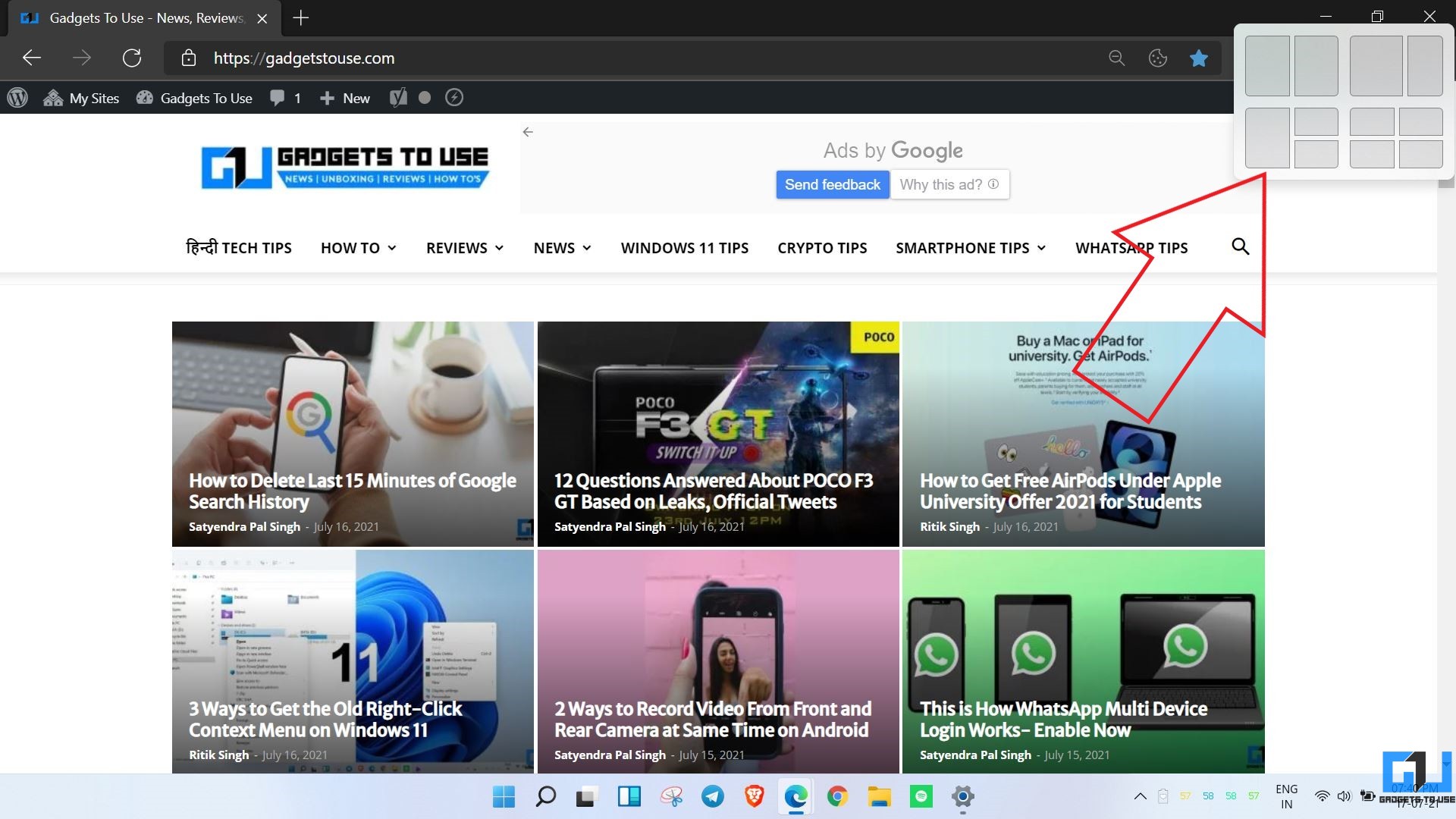Click the padlock site info icon
Screen dimensions: 1456x819
point(189,58)
